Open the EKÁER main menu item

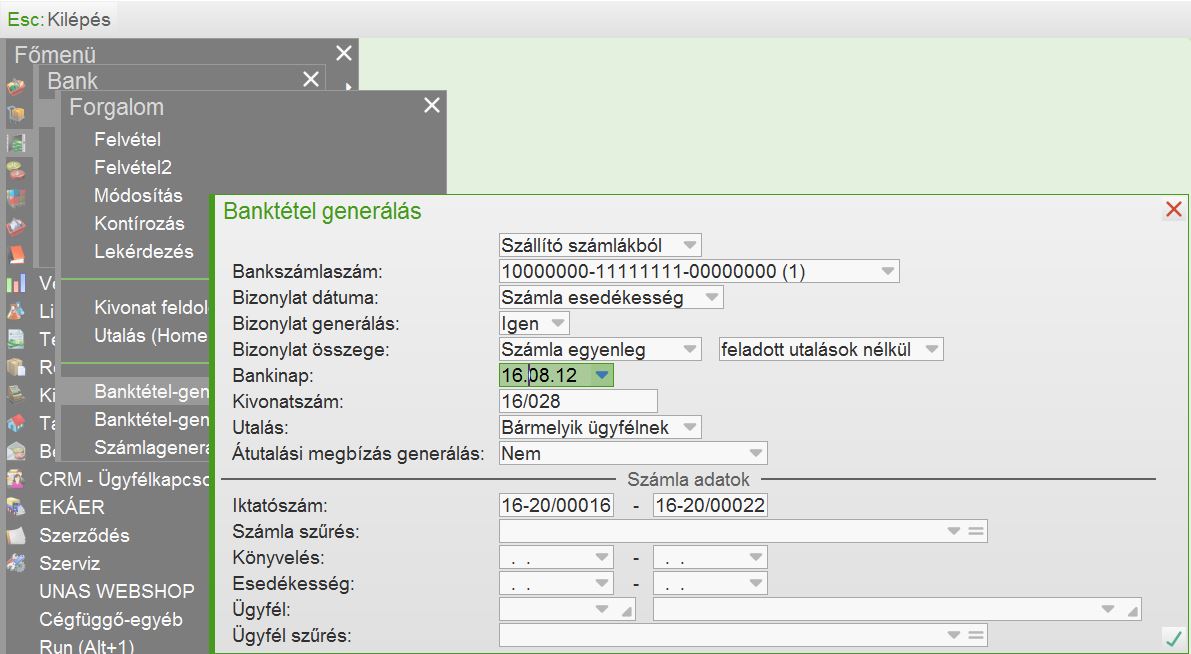point(72,507)
